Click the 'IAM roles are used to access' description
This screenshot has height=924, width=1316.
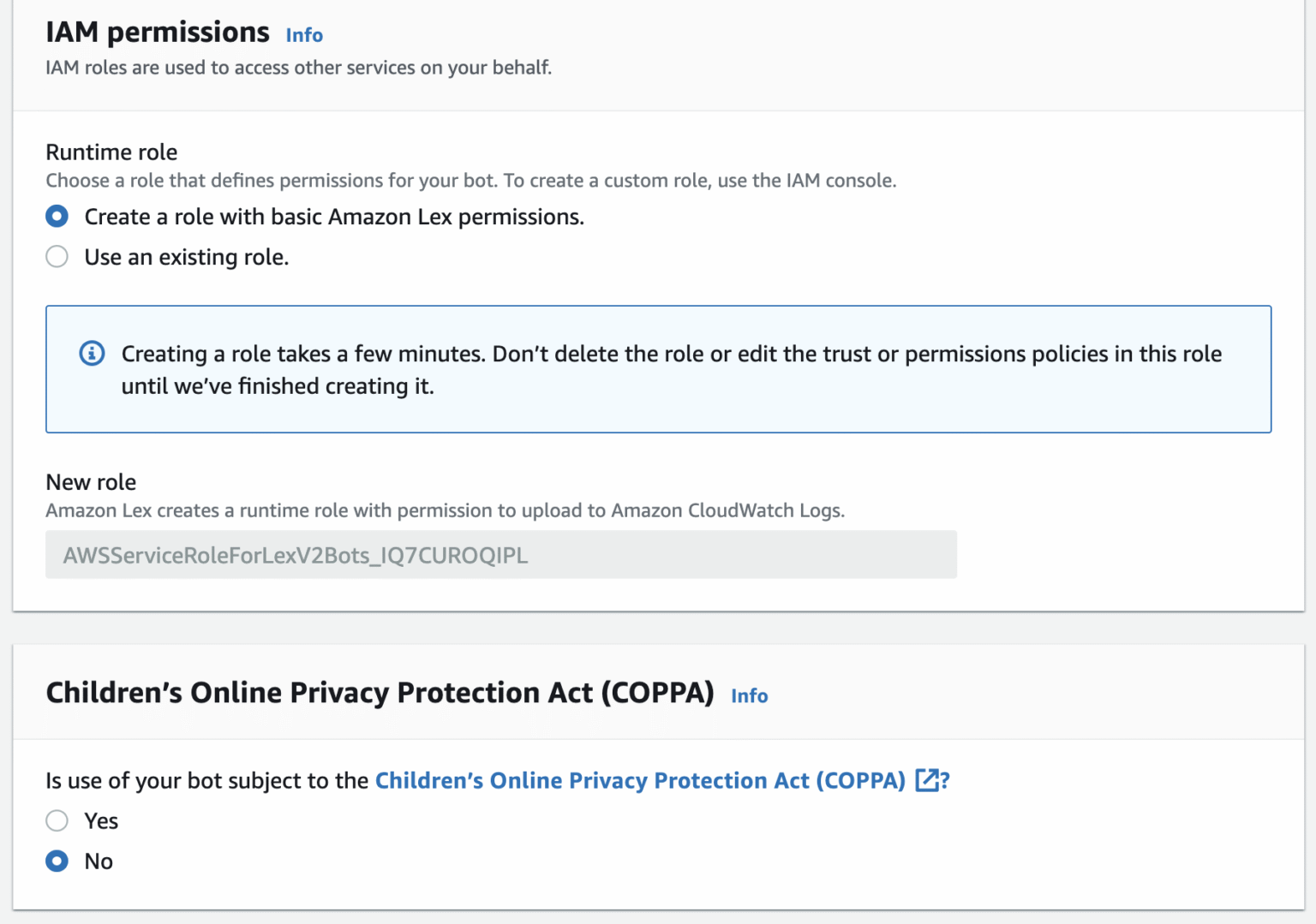pos(299,68)
